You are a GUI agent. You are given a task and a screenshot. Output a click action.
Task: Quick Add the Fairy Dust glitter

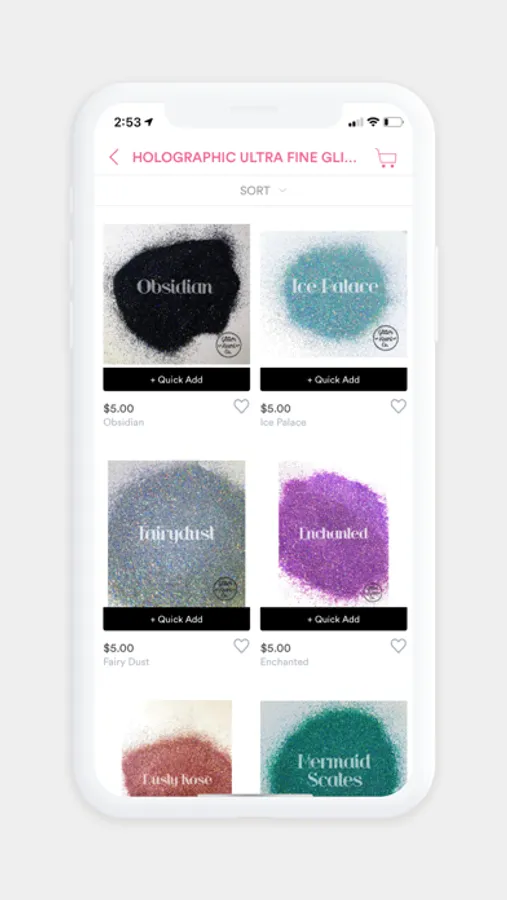coord(176,619)
